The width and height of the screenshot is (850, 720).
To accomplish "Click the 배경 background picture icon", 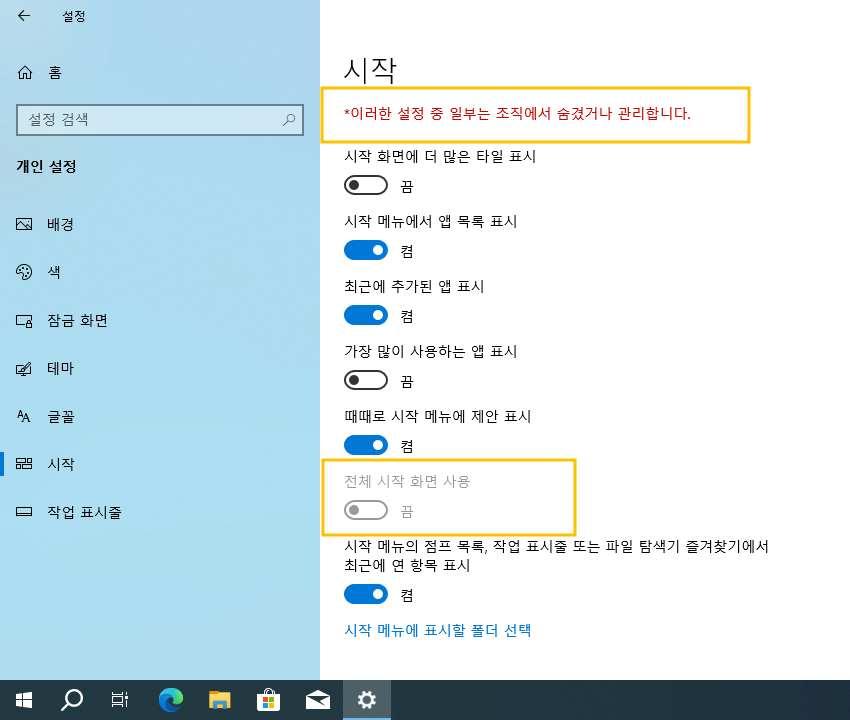I will click(x=24, y=224).
